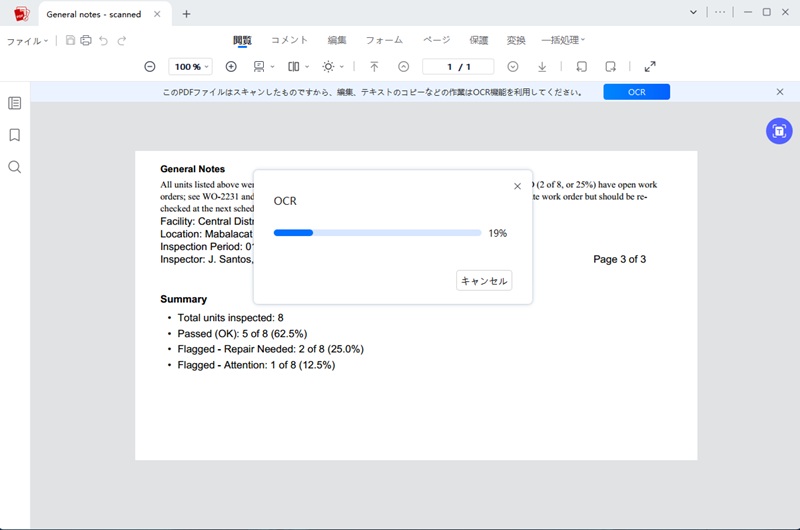Image resolution: width=800 pixels, height=530 pixels.
Task: Rotate the page clockwise
Action: [x=610, y=66]
